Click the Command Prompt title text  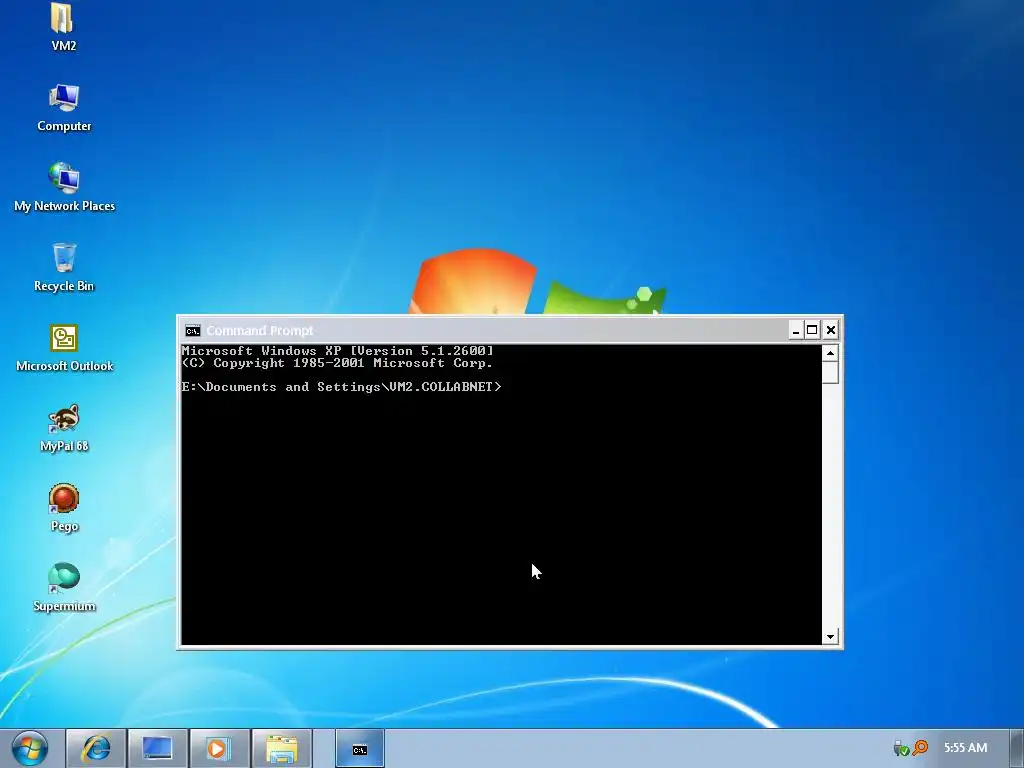260,330
